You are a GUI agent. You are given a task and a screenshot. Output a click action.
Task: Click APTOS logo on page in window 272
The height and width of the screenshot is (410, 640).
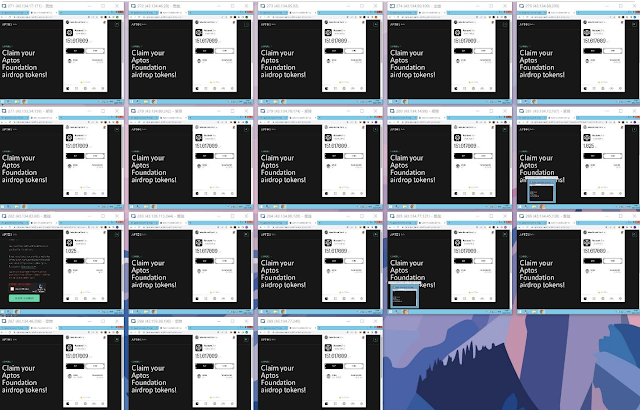[x=138, y=24]
